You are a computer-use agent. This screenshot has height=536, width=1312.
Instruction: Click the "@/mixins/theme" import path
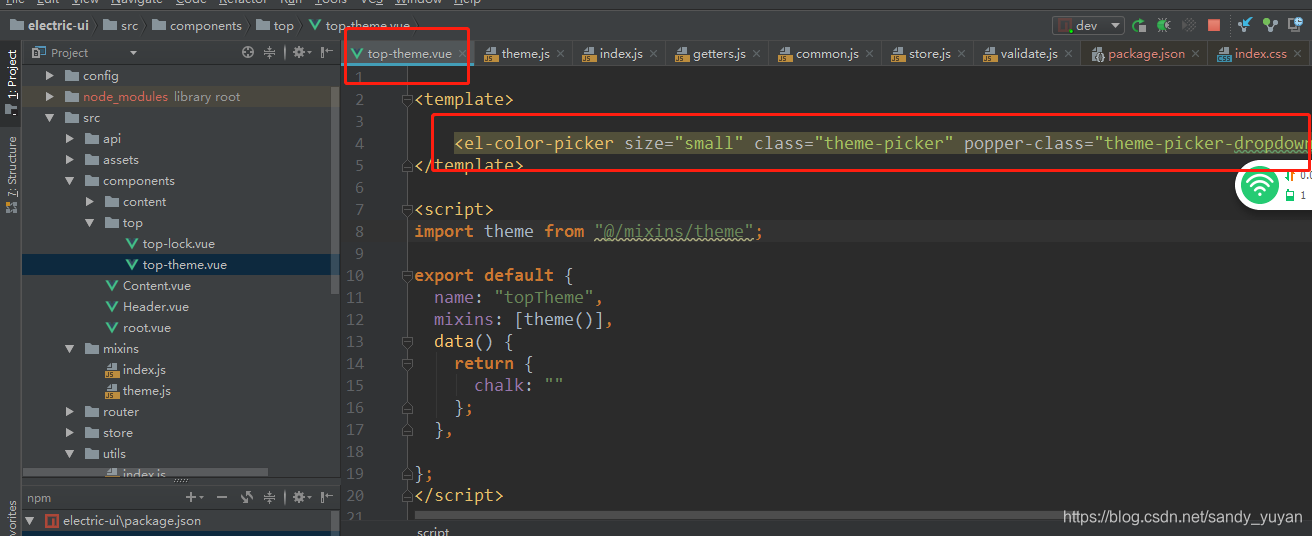tap(674, 231)
